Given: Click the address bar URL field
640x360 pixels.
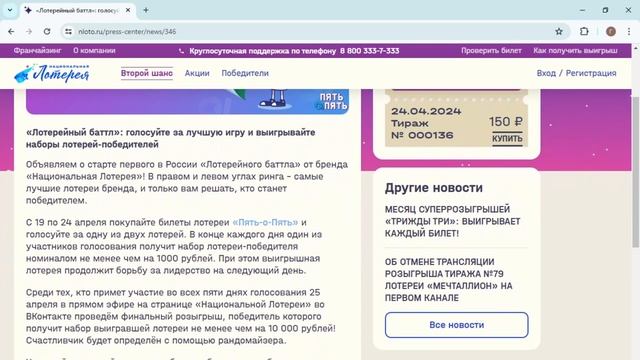Looking at the screenshot, I should pos(314,31).
